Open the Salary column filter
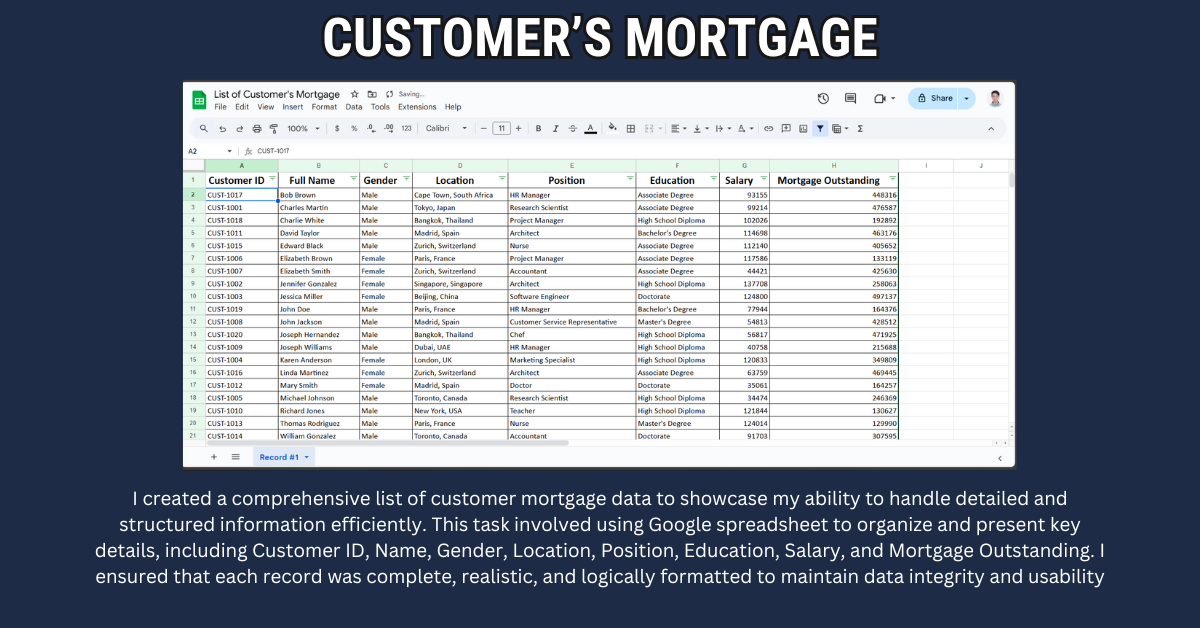This screenshot has height=628, width=1200. point(764,179)
